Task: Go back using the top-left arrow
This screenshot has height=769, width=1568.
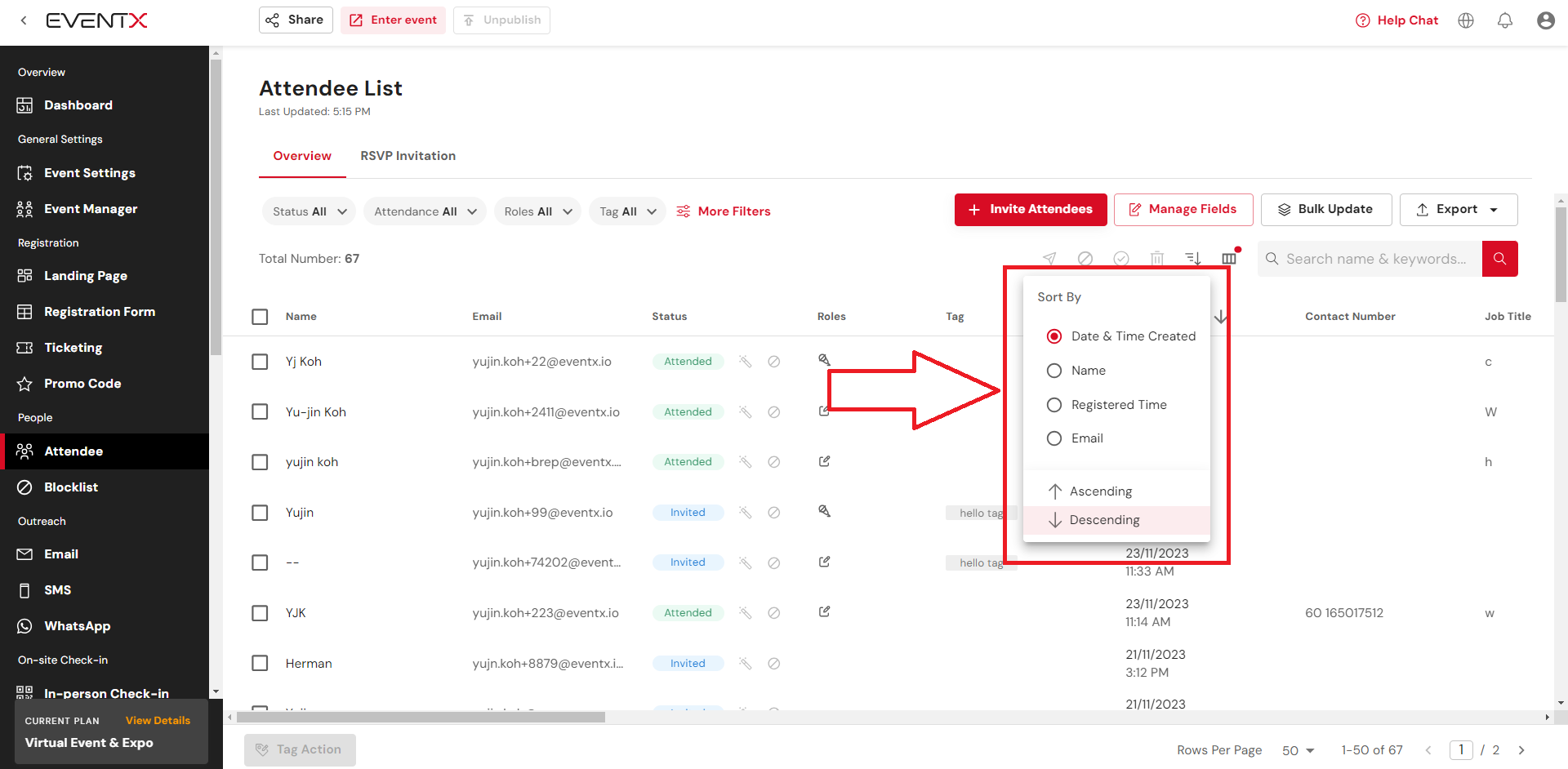Action: tap(24, 20)
